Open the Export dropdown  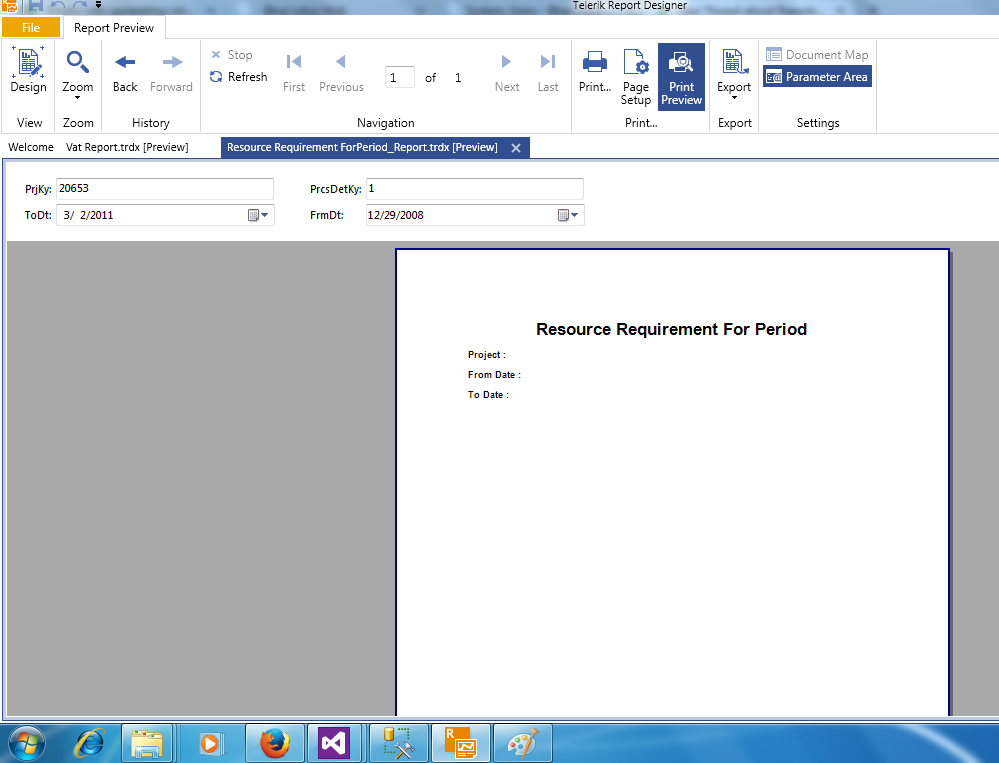(x=734, y=73)
